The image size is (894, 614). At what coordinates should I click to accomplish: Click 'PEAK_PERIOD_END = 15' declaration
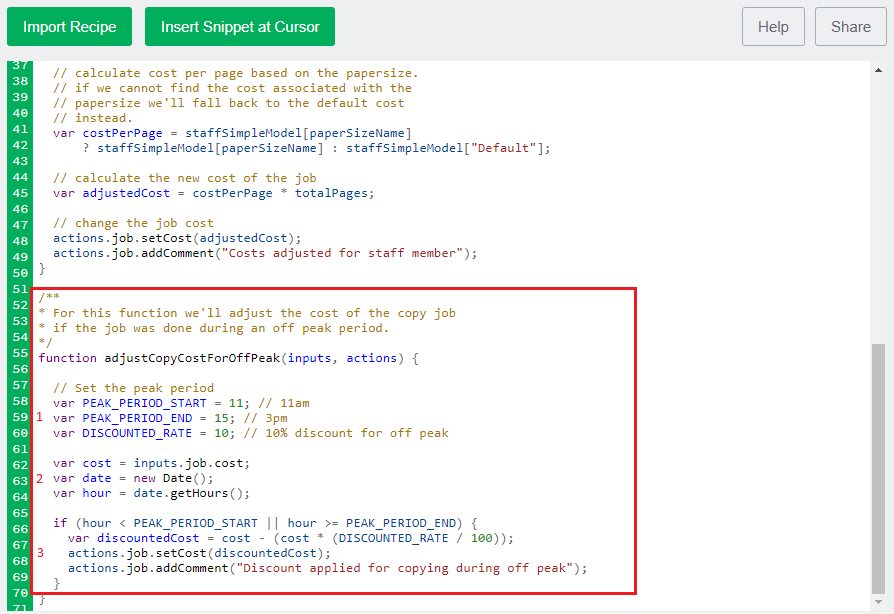tap(155, 418)
